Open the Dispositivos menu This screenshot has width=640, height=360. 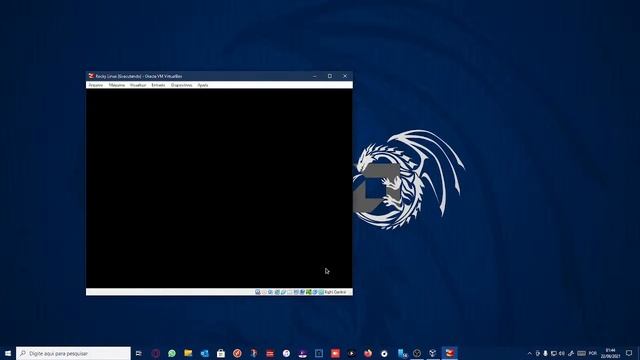182,85
